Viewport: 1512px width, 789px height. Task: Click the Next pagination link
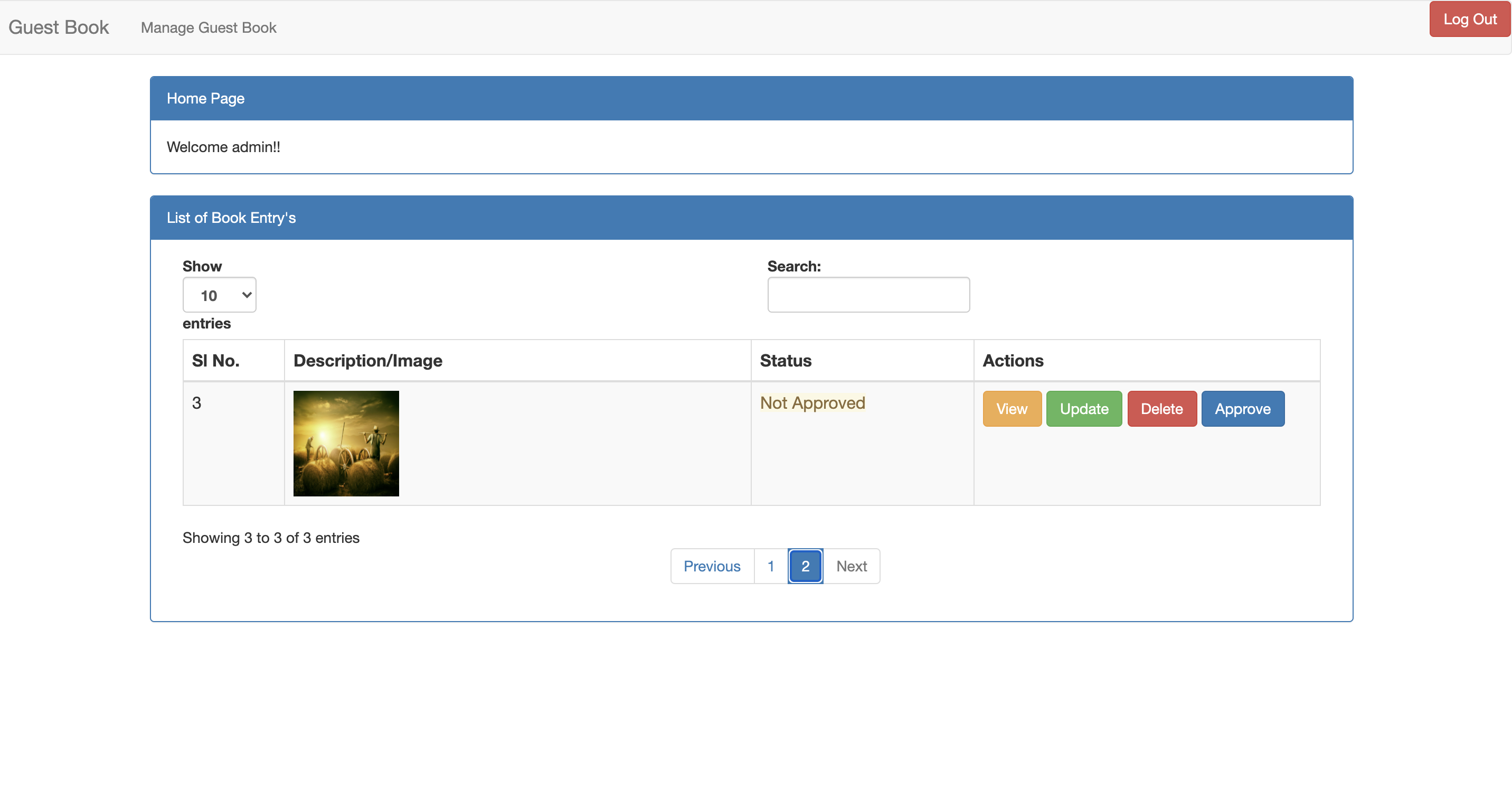click(x=850, y=566)
